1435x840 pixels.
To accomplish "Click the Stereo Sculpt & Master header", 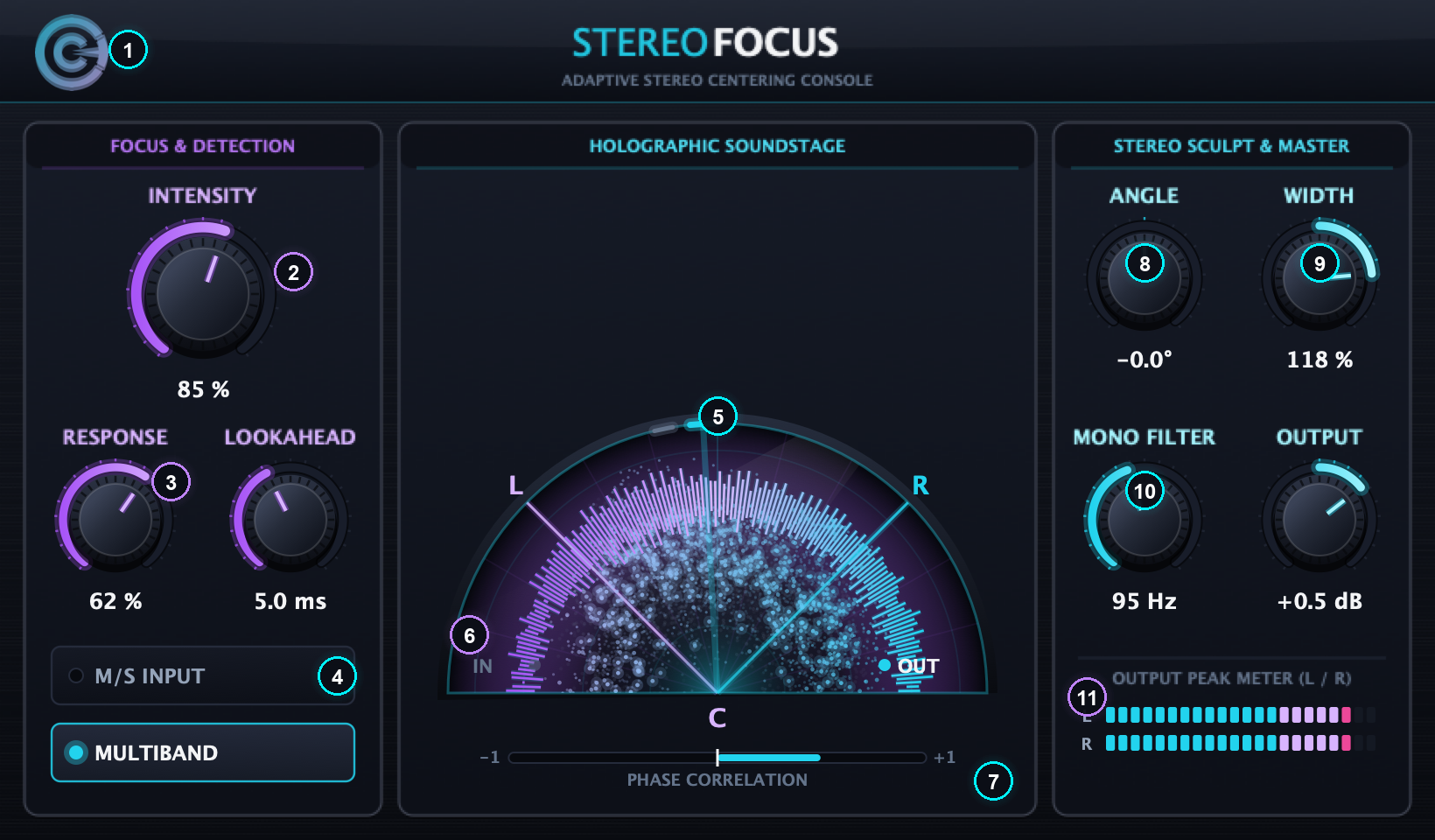I will (1231, 146).
